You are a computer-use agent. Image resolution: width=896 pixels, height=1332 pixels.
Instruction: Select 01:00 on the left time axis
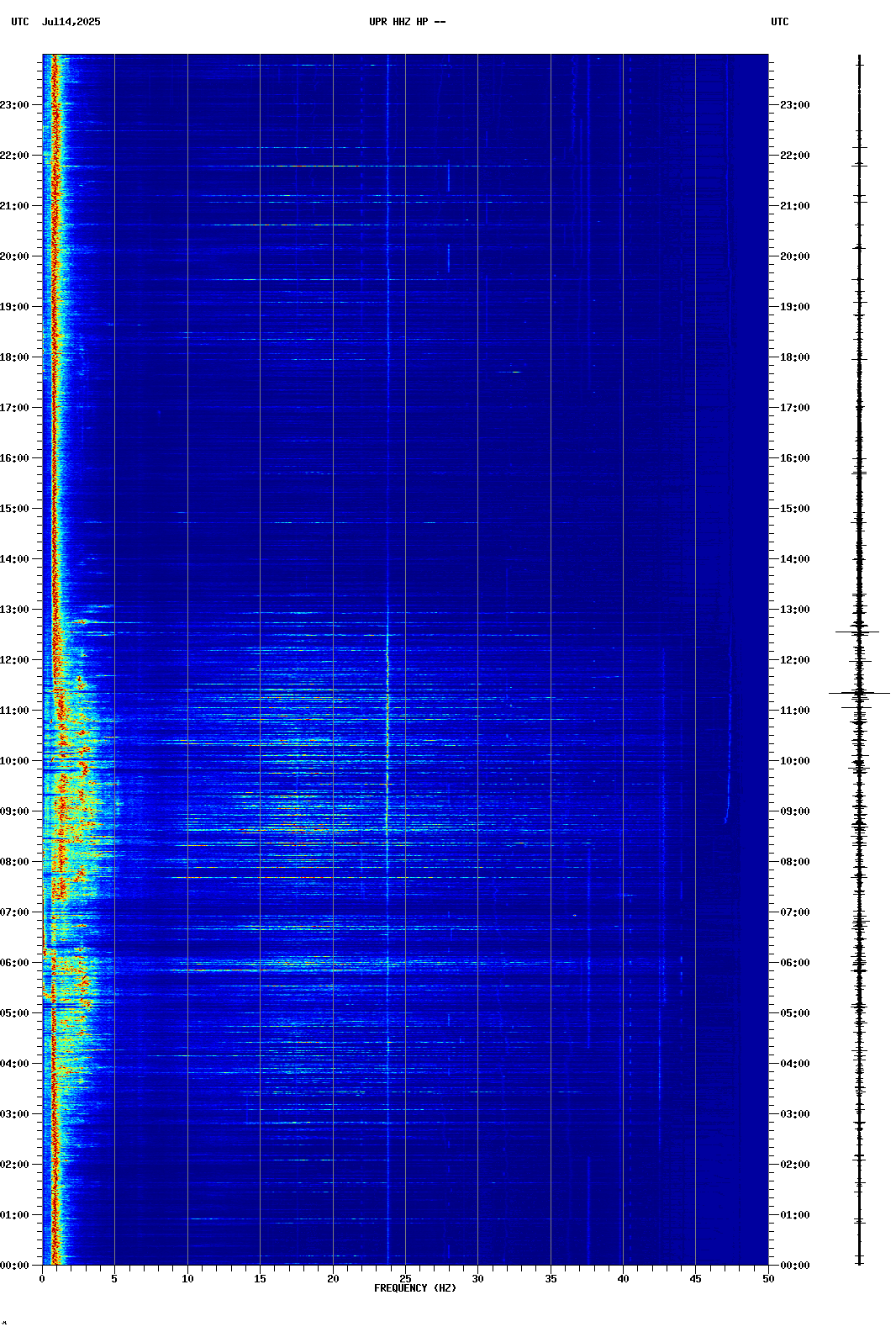14,1215
